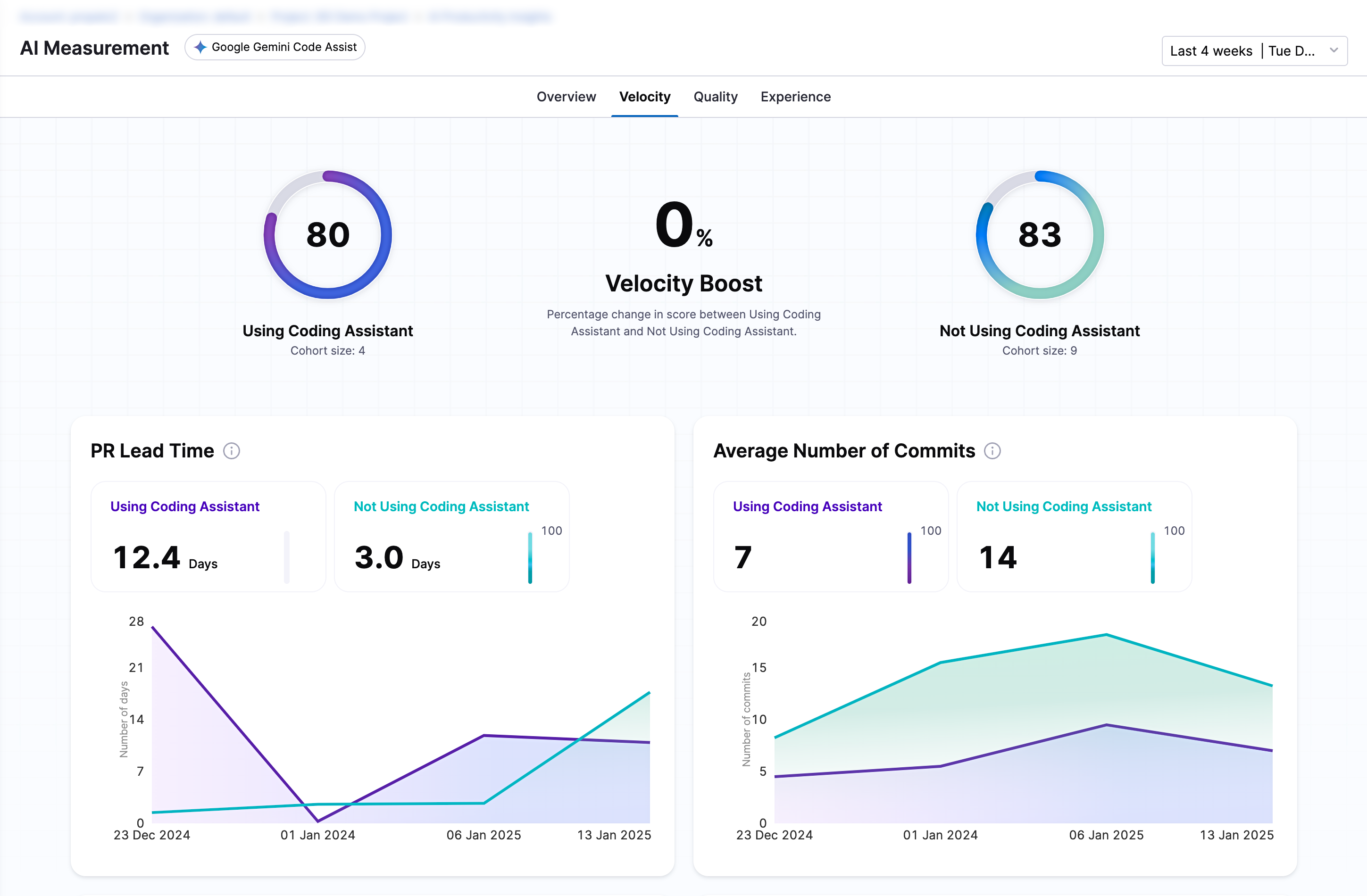Click the Gemini sparkle icon in badge
The height and width of the screenshot is (896, 1367).
tap(200, 47)
